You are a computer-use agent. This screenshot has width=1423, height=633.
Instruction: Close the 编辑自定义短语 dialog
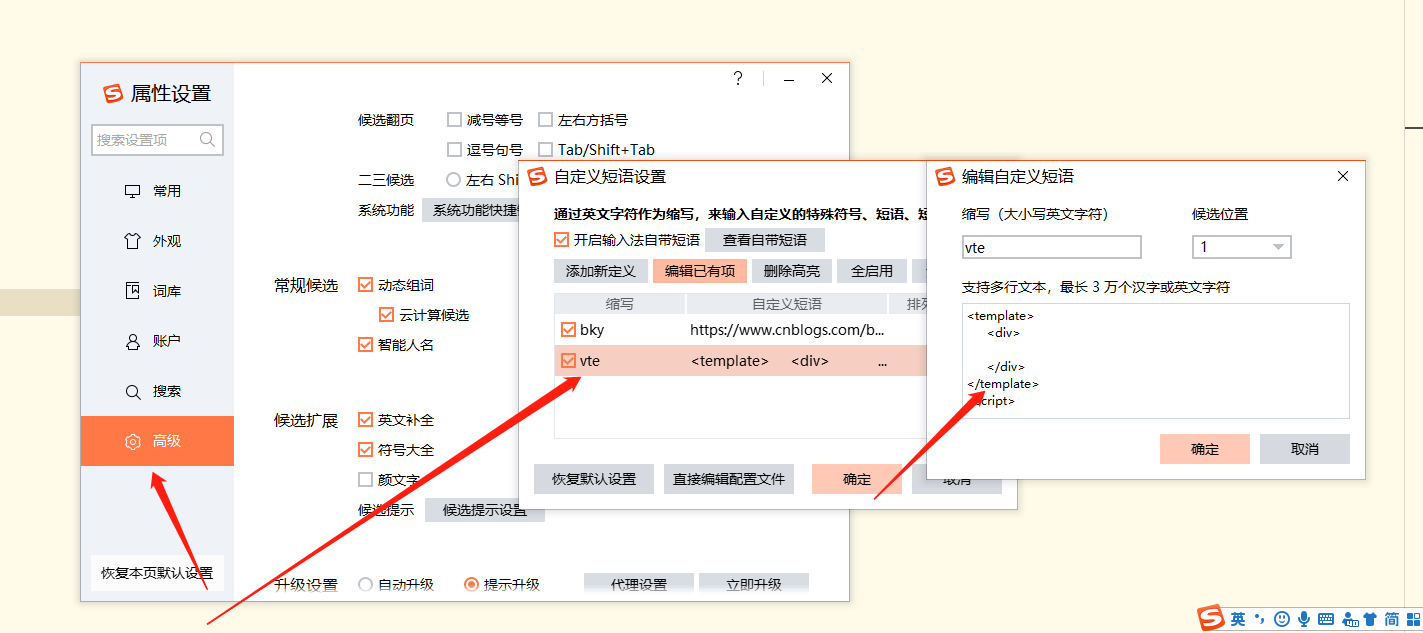pyautogui.click(x=1343, y=176)
